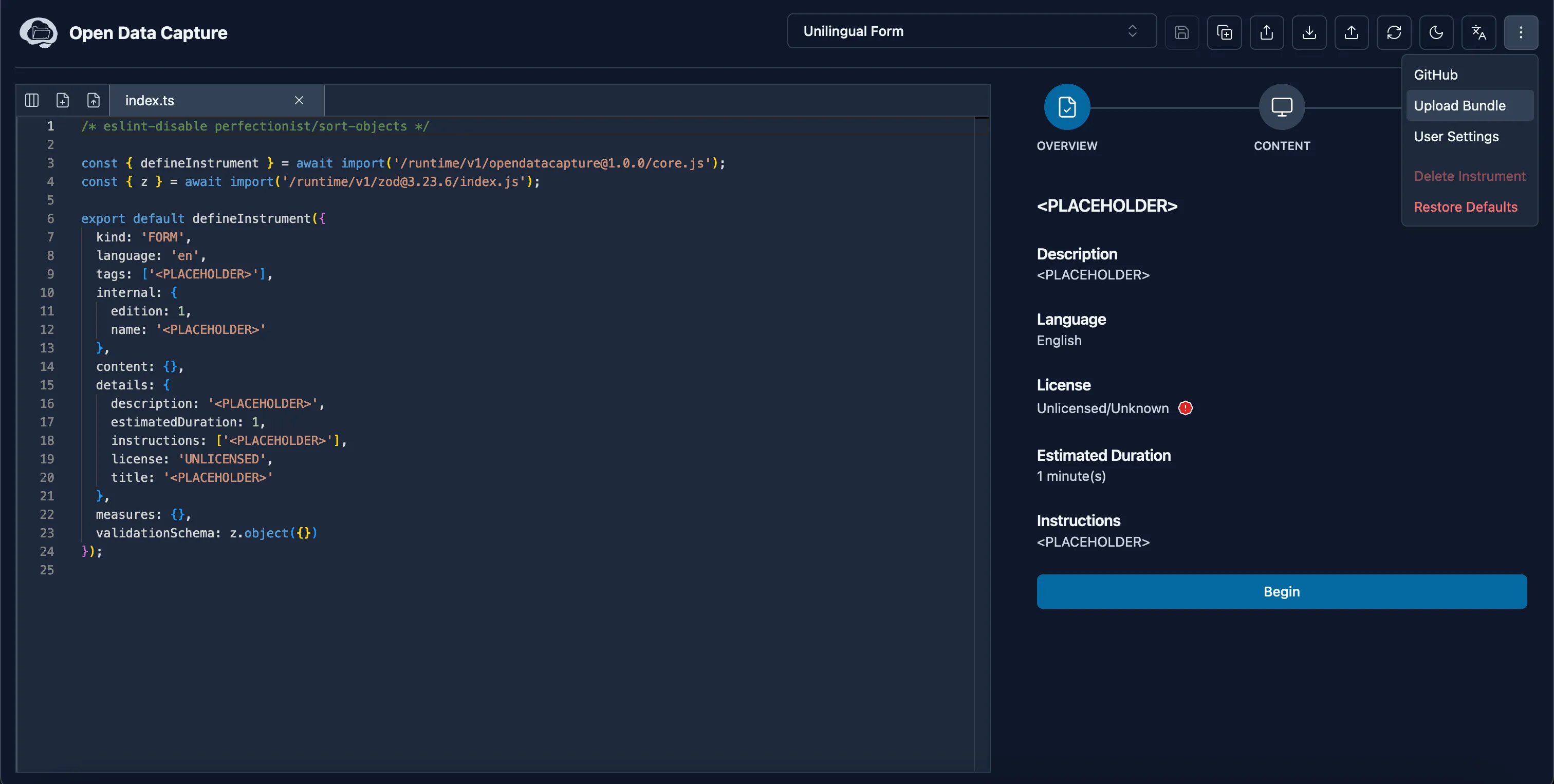The image size is (1554, 784).
Task: Choose Upload Bundle in the menu
Action: click(1459, 105)
